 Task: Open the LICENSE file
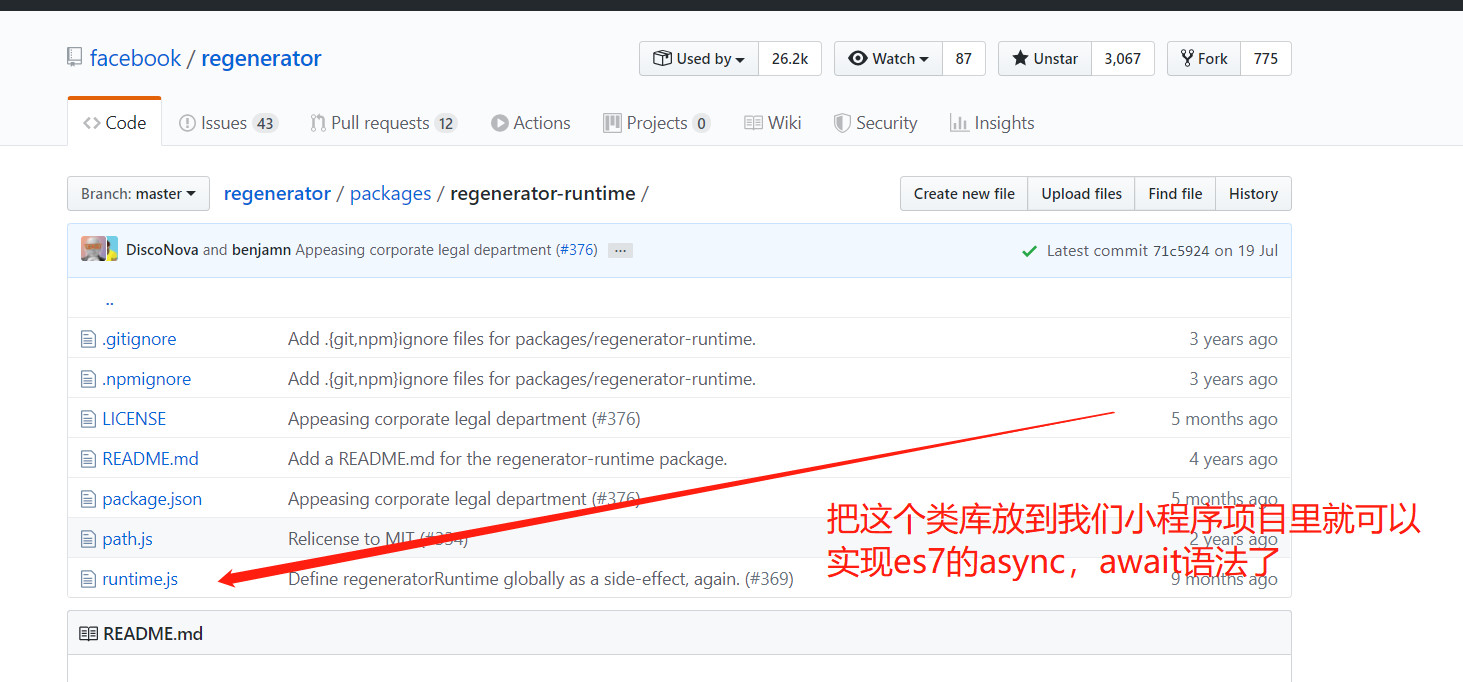pyautogui.click(x=134, y=419)
